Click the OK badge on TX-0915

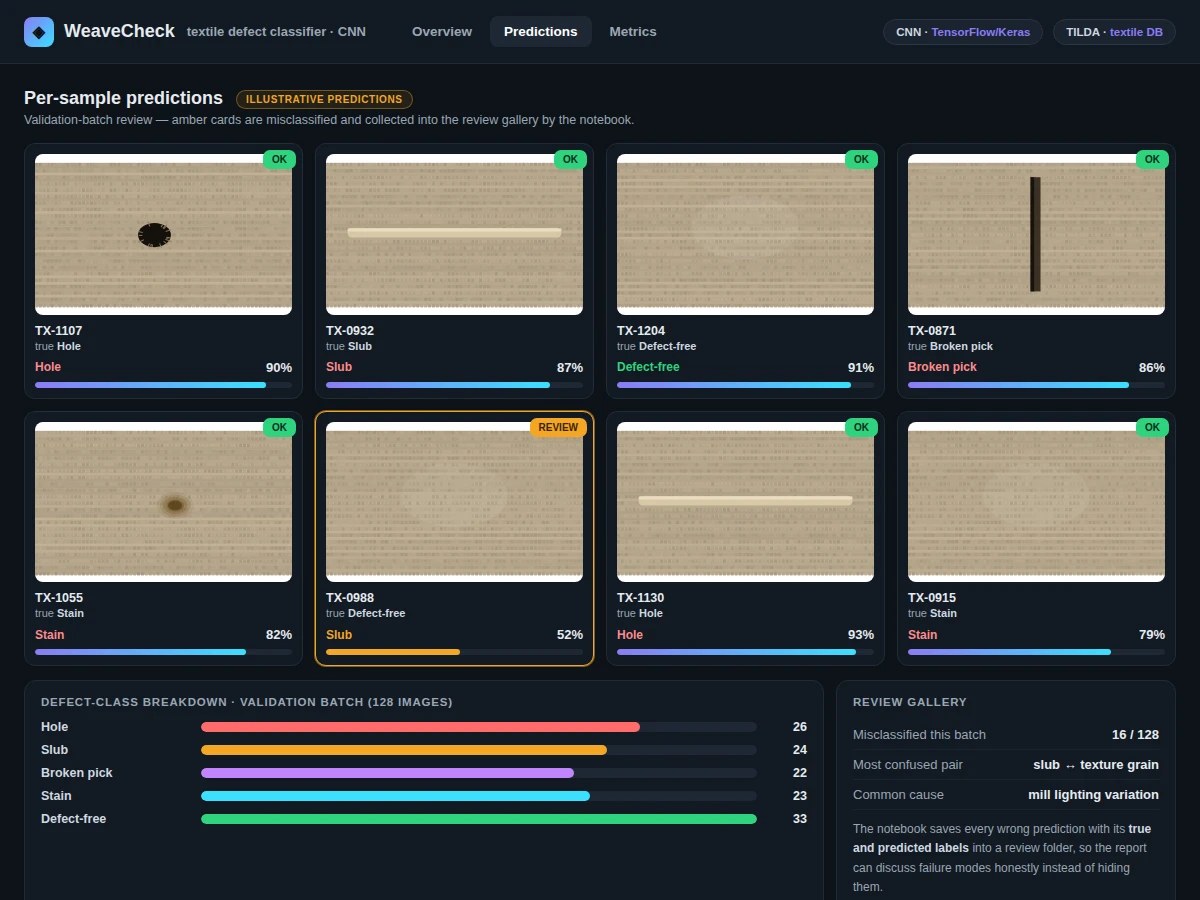(1152, 427)
